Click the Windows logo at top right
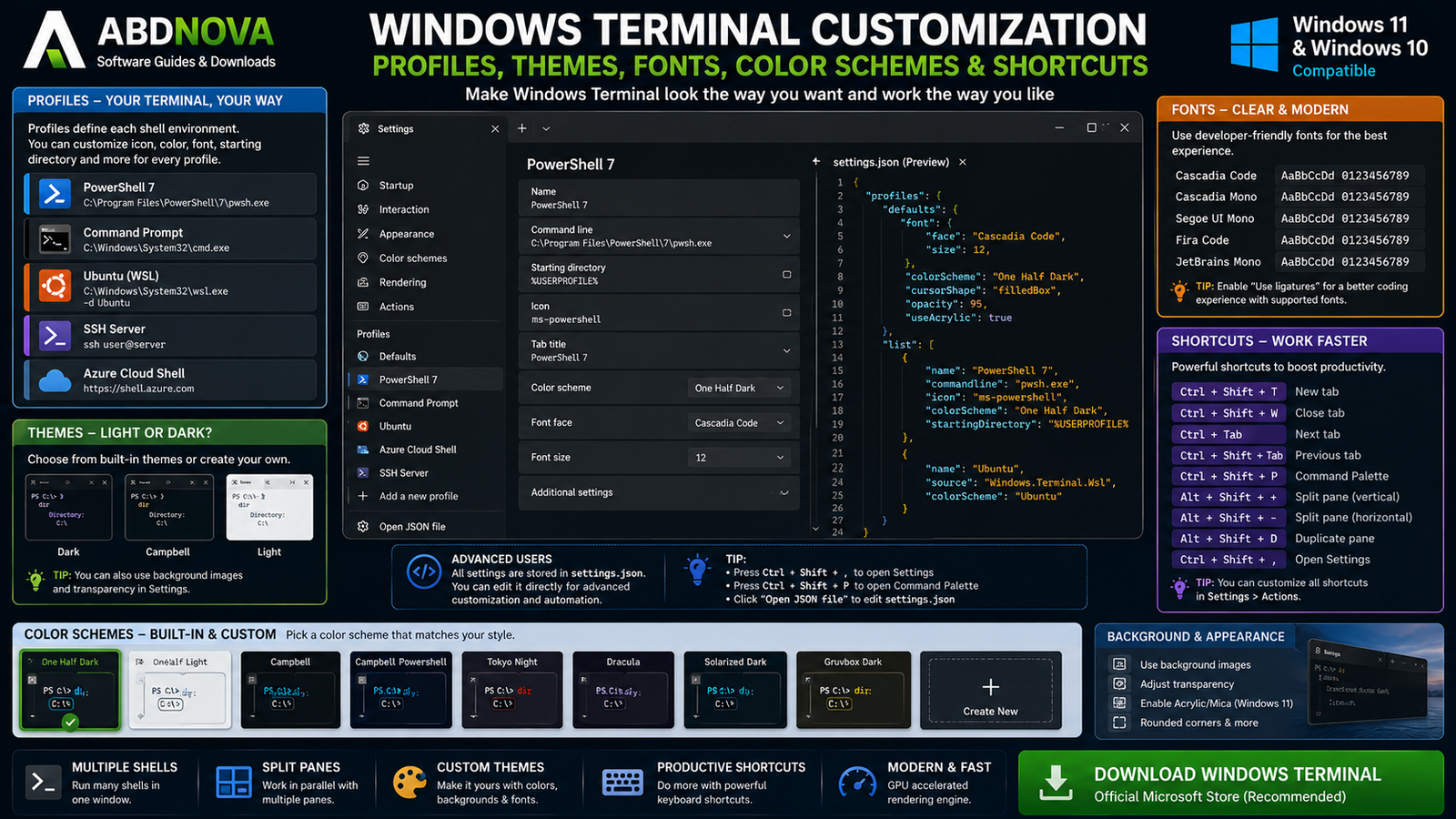The height and width of the screenshot is (819, 1456). coord(1254,45)
